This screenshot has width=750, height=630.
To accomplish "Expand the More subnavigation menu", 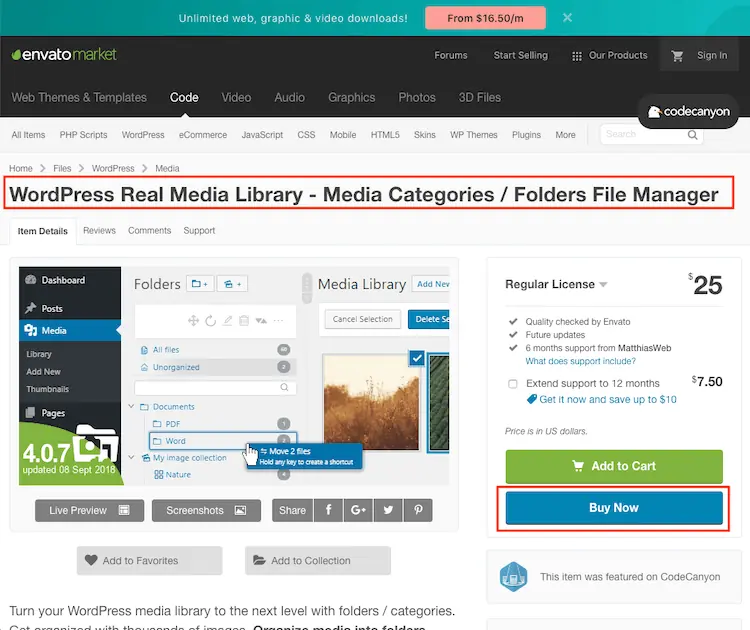I will (x=565, y=135).
